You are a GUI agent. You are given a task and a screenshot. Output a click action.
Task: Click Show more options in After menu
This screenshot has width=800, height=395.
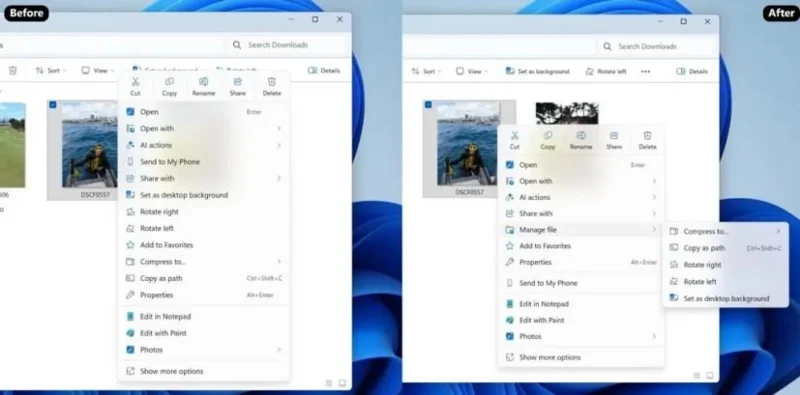[x=581, y=357]
